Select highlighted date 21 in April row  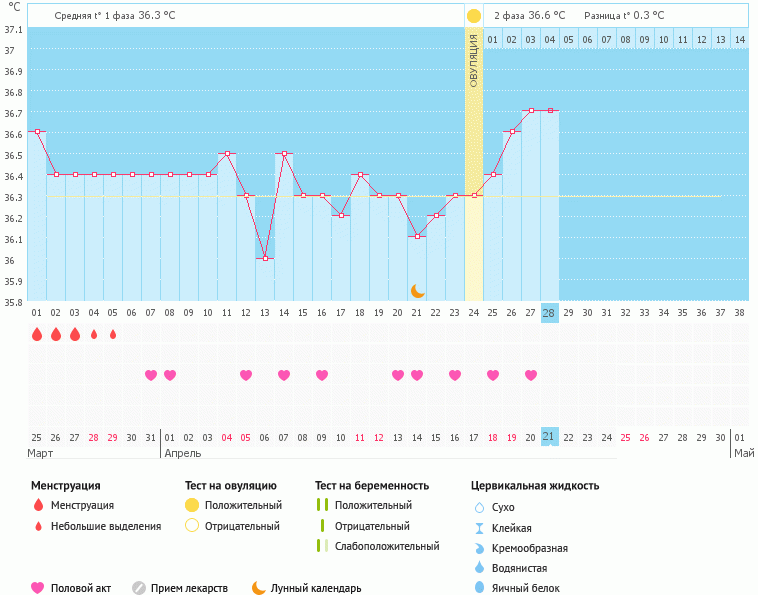549,437
